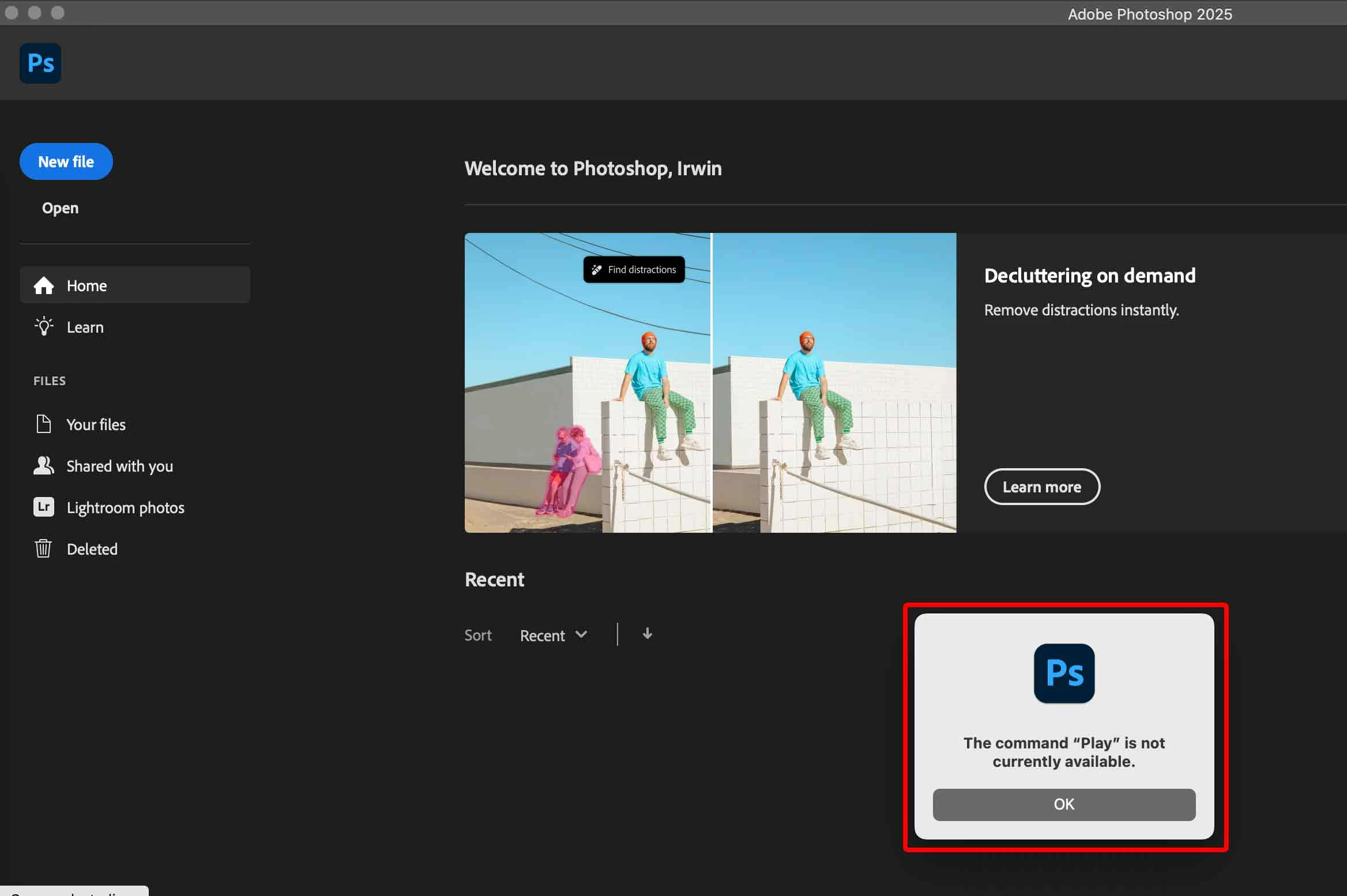The width and height of the screenshot is (1347, 896).
Task: Click the Learn more button
Action: click(x=1041, y=487)
